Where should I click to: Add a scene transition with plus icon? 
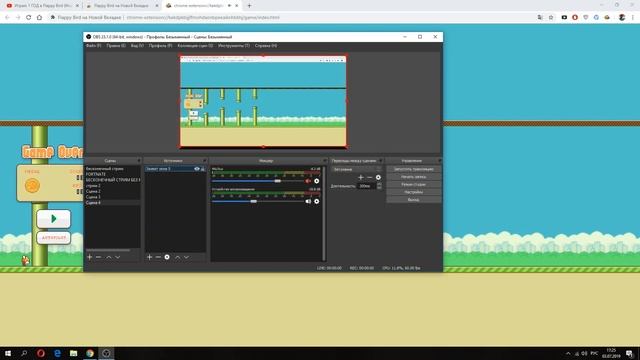(360, 178)
